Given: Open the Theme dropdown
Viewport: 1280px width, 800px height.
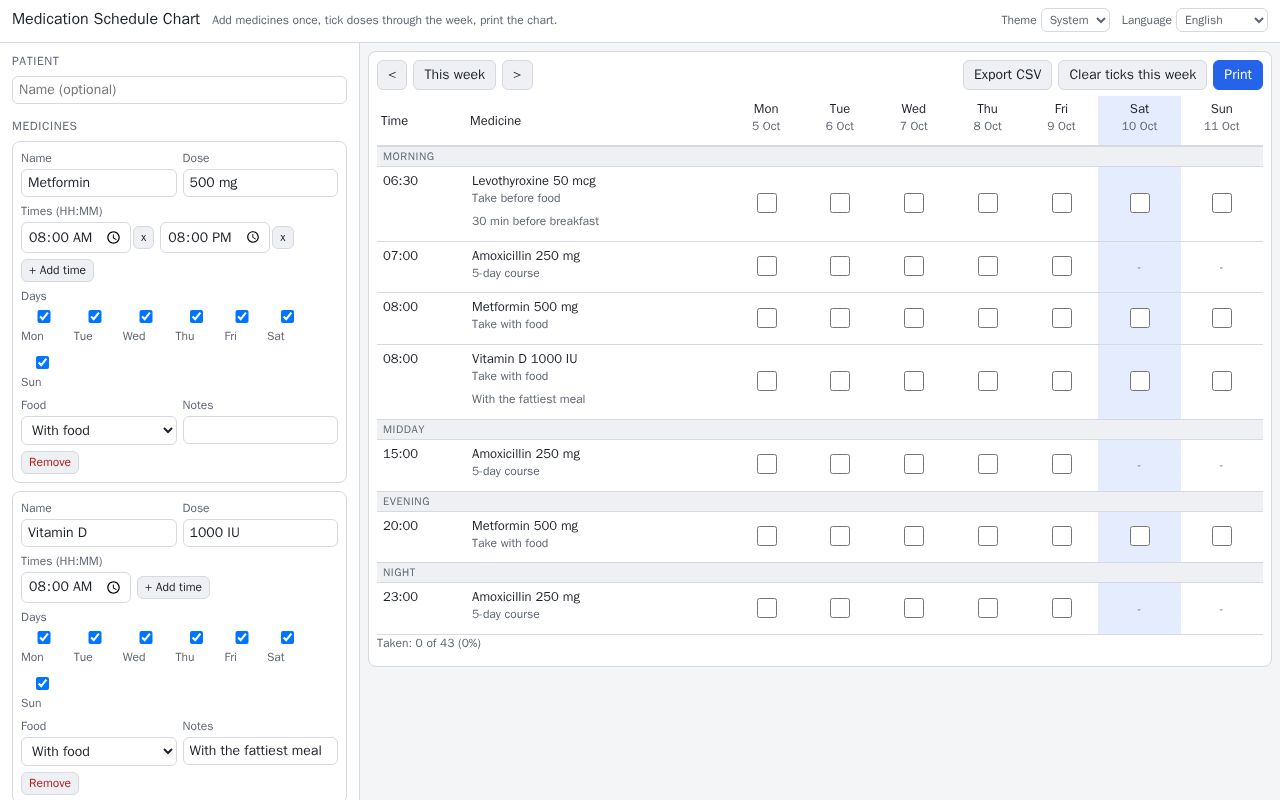Looking at the screenshot, I should tap(1075, 20).
